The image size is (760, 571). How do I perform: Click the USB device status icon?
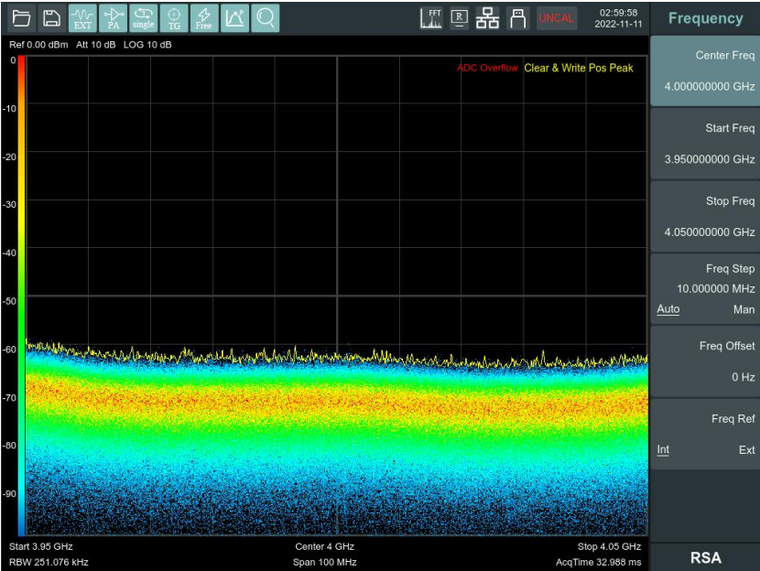tap(518, 18)
